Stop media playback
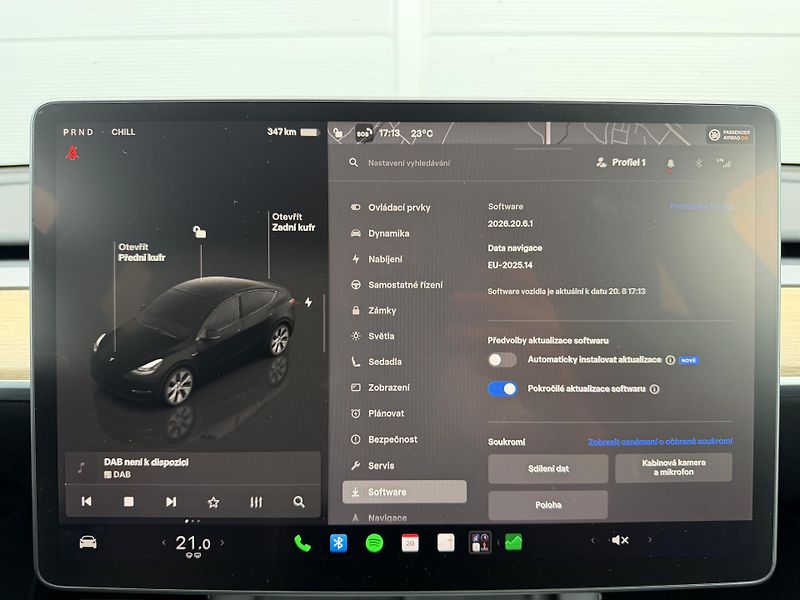 [129, 502]
